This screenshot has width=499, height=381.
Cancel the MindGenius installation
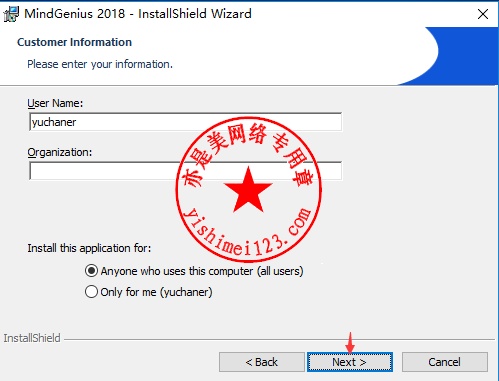pos(445,362)
